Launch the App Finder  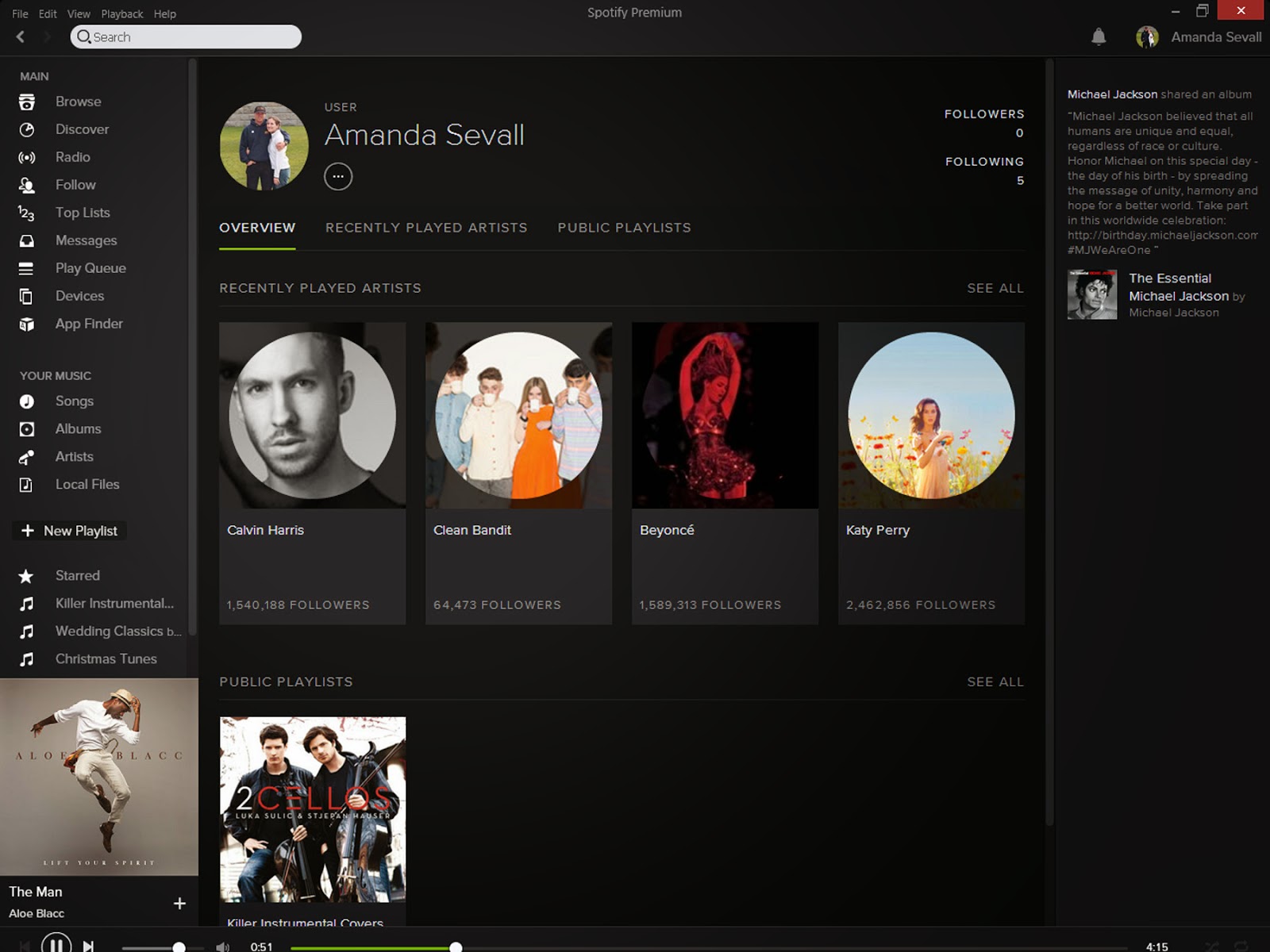point(89,324)
